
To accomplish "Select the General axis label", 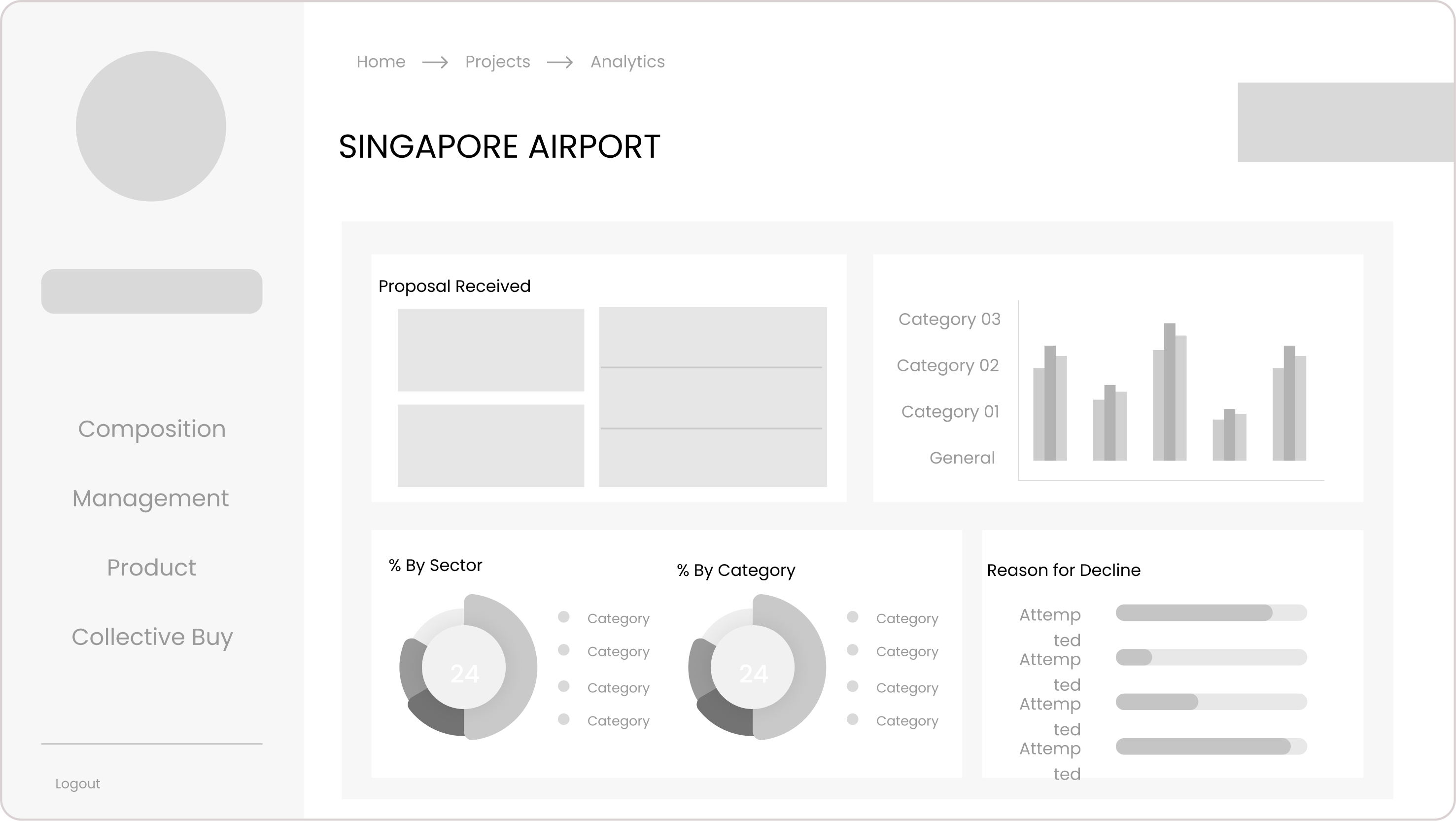I will [962, 458].
